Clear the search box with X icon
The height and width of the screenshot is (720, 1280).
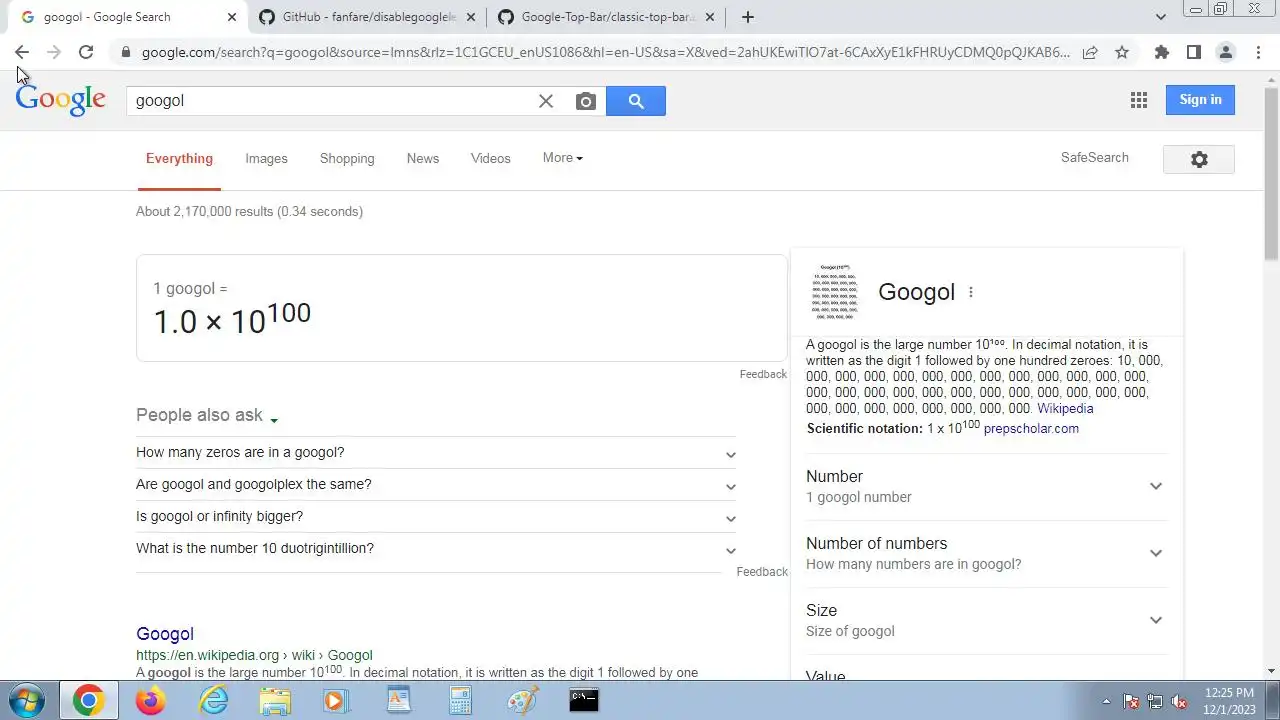(x=546, y=101)
